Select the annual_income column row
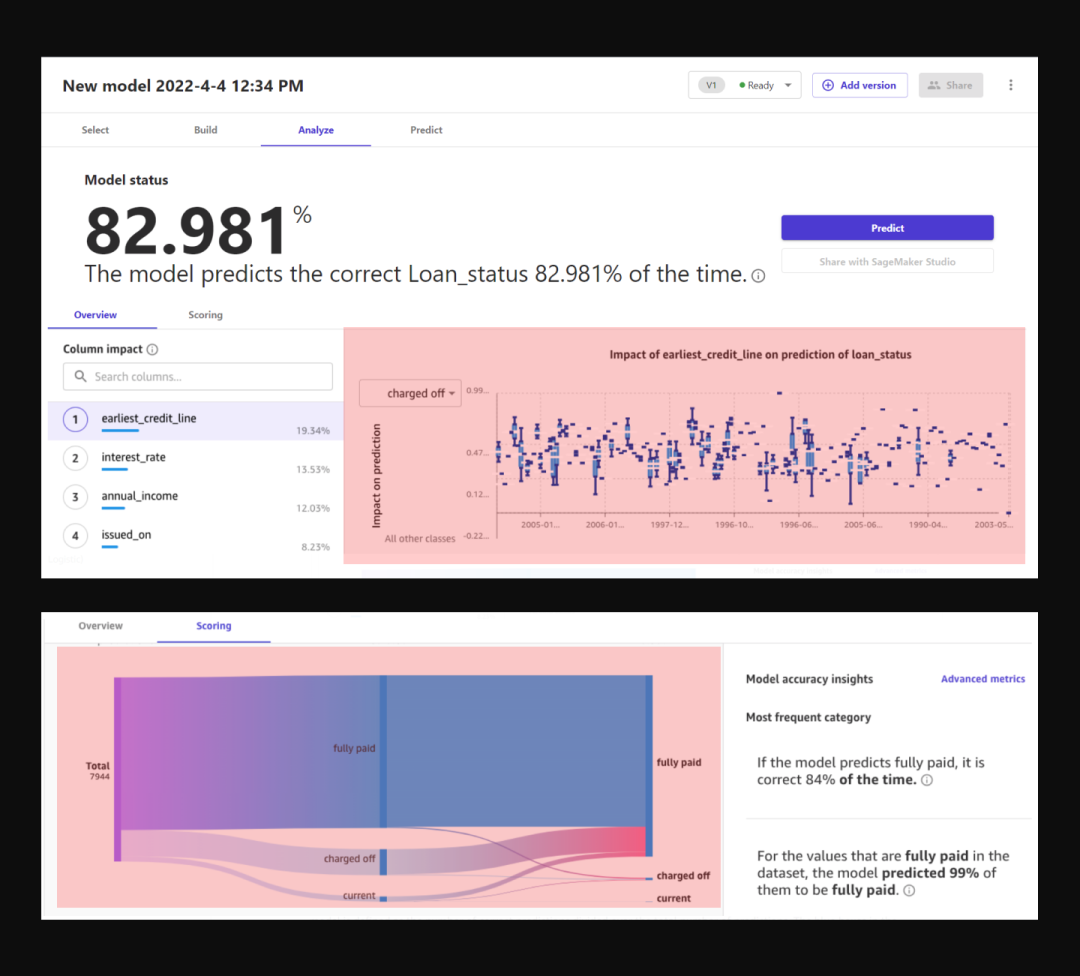The height and width of the screenshot is (976, 1080). click(196, 499)
